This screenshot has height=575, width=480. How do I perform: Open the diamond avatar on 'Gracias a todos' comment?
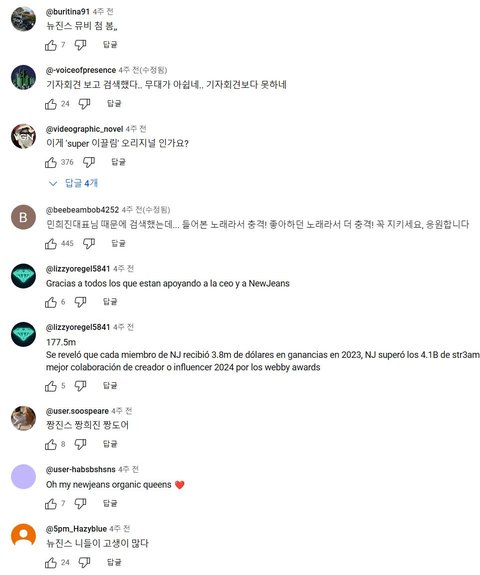(x=23, y=276)
